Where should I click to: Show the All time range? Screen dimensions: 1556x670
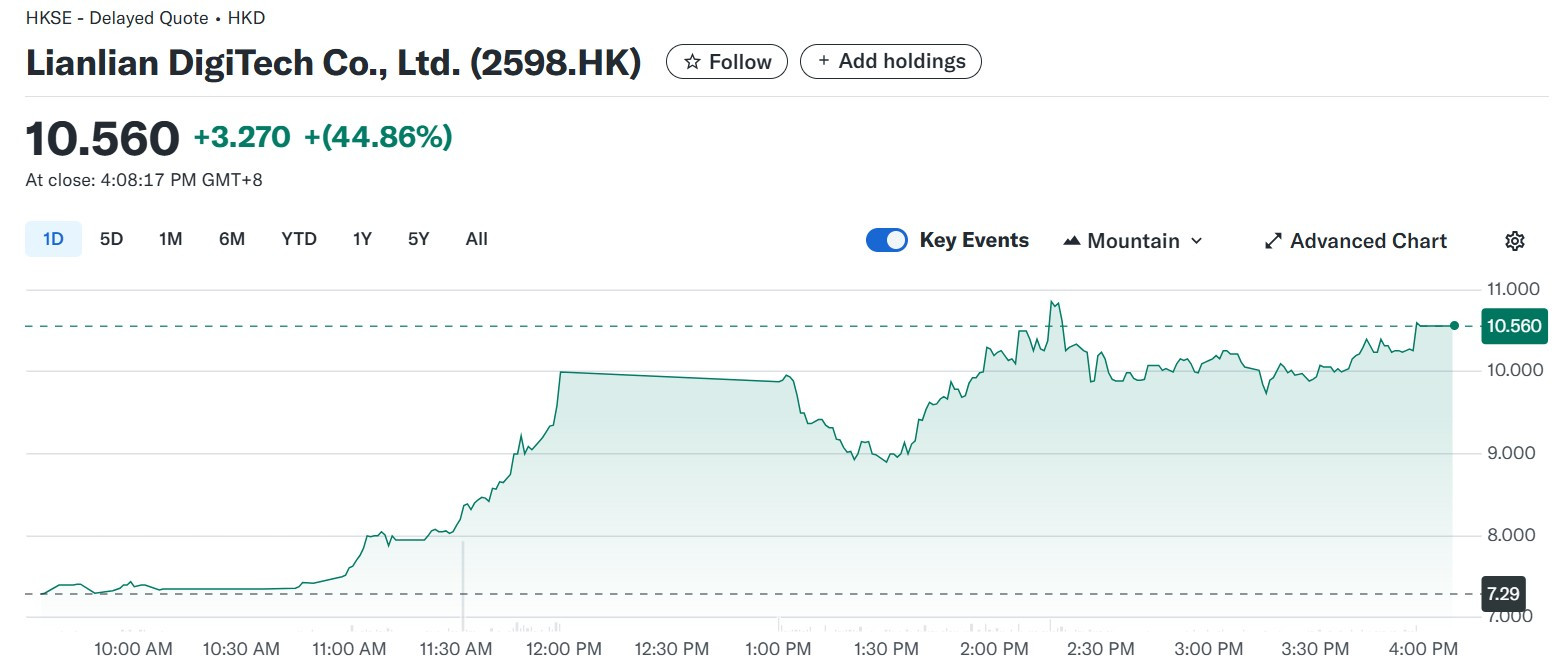pos(477,239)
